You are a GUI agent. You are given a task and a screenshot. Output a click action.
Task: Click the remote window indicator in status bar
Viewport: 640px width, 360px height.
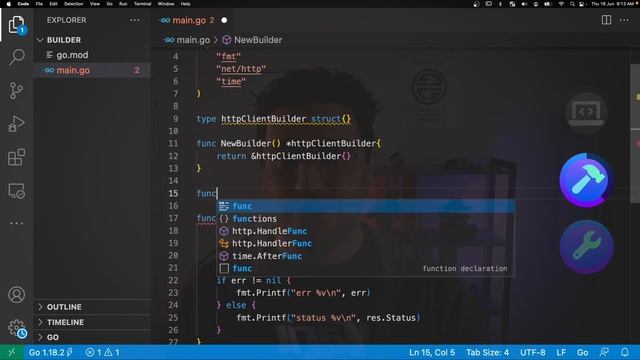12,352
